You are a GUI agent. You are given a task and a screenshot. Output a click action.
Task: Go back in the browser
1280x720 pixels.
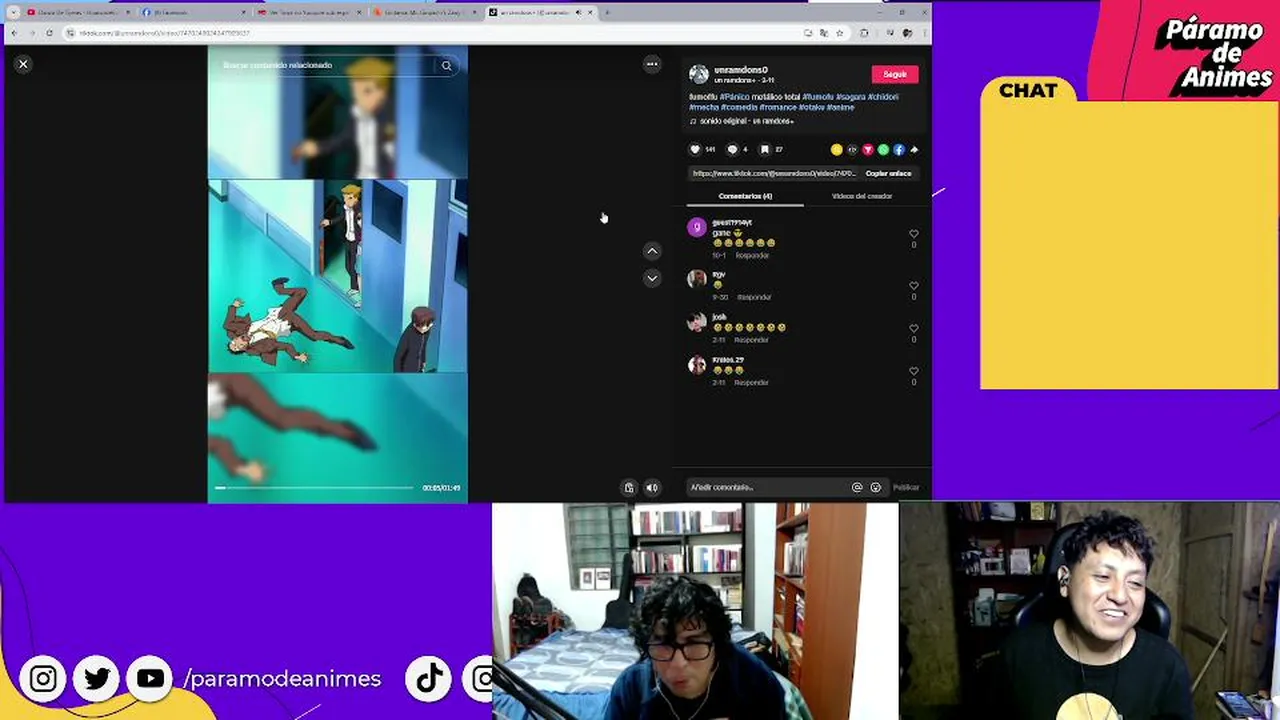tap(14, 33)
